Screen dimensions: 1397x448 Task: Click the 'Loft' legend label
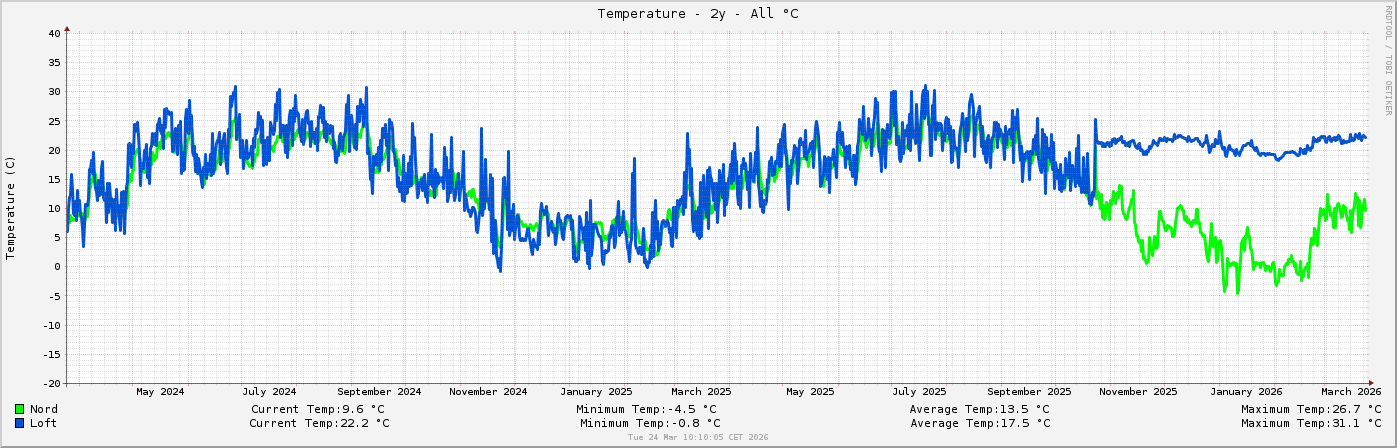tap(44, 423)
